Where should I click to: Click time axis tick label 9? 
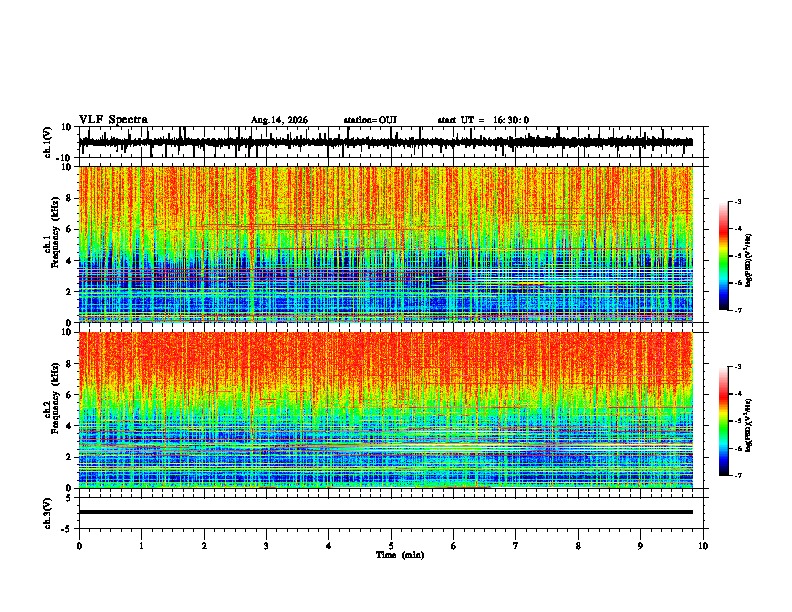pos(640,545)
